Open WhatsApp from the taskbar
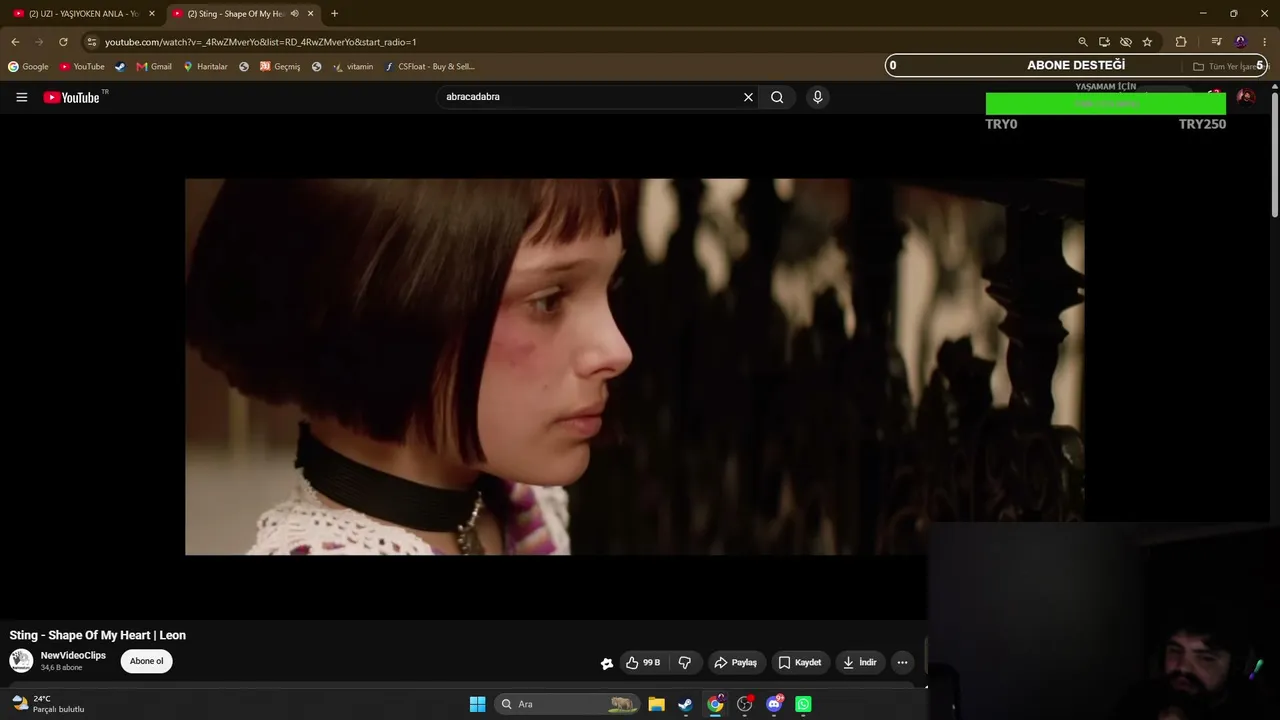Viewport: 1280px width, 720px height. (803, 704)
